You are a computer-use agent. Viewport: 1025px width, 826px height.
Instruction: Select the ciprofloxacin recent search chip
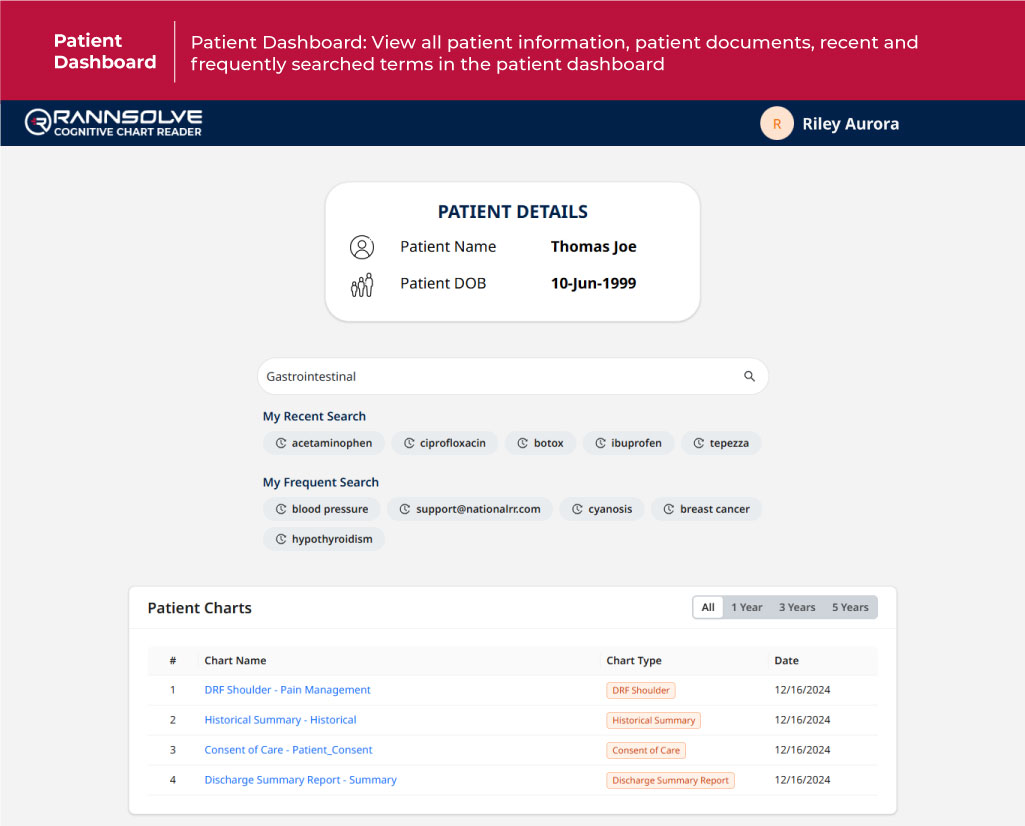coord(444,443)
